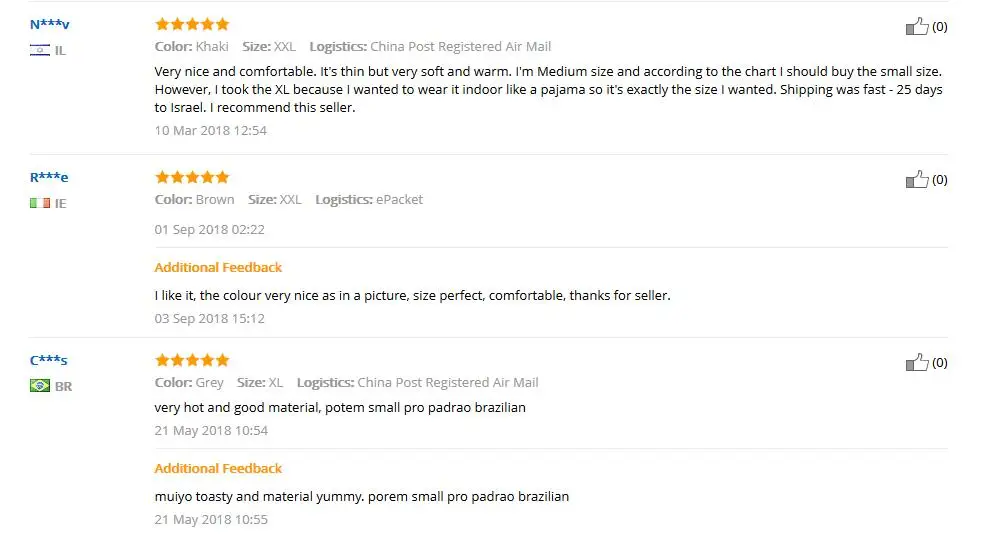Open reviewer profile N***v
Viewport: 983px width, 537px height.
pos(50,24)
